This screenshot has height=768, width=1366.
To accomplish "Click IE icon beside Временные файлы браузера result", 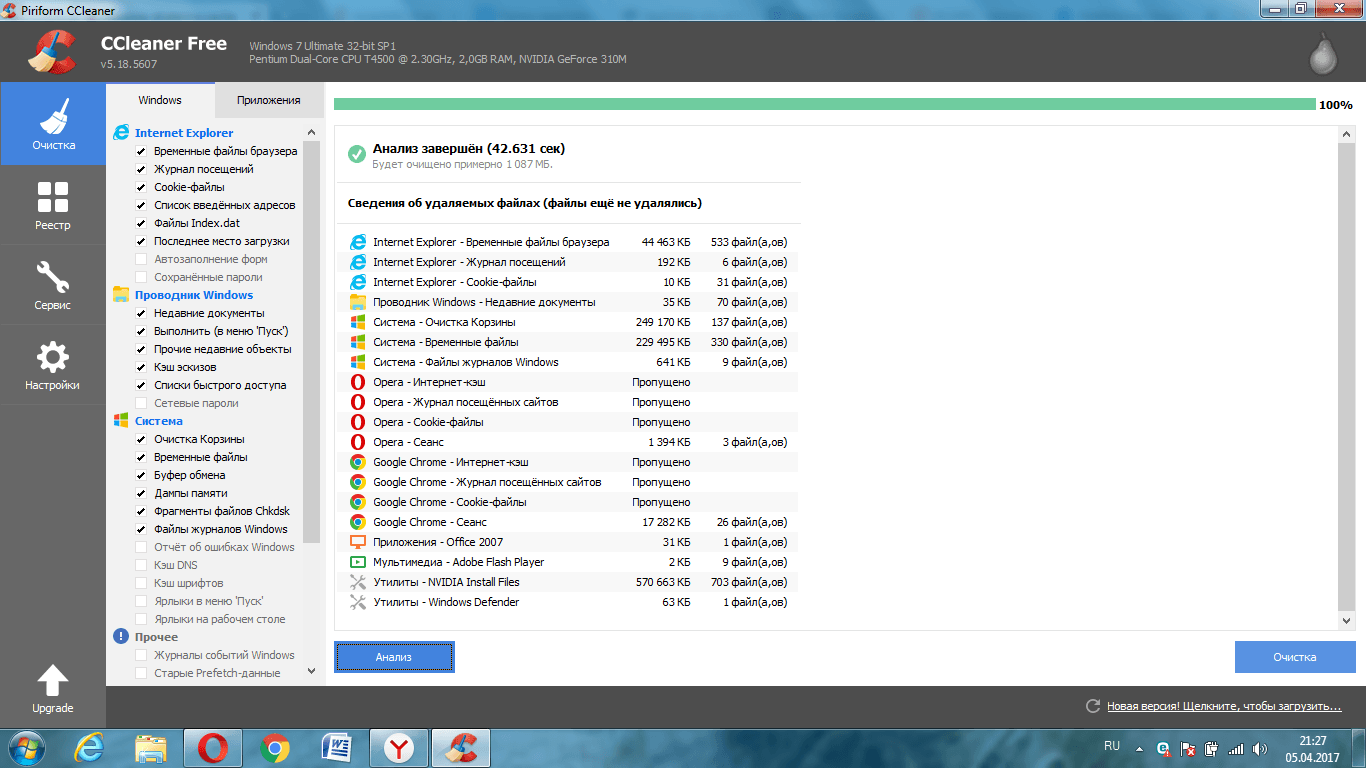I will coord(358,242).
